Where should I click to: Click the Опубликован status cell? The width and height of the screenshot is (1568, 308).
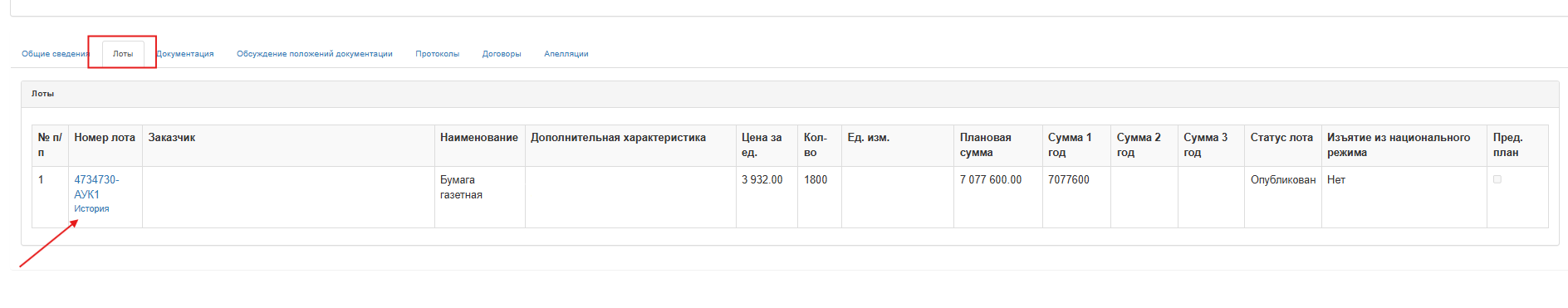[1282, 197]
